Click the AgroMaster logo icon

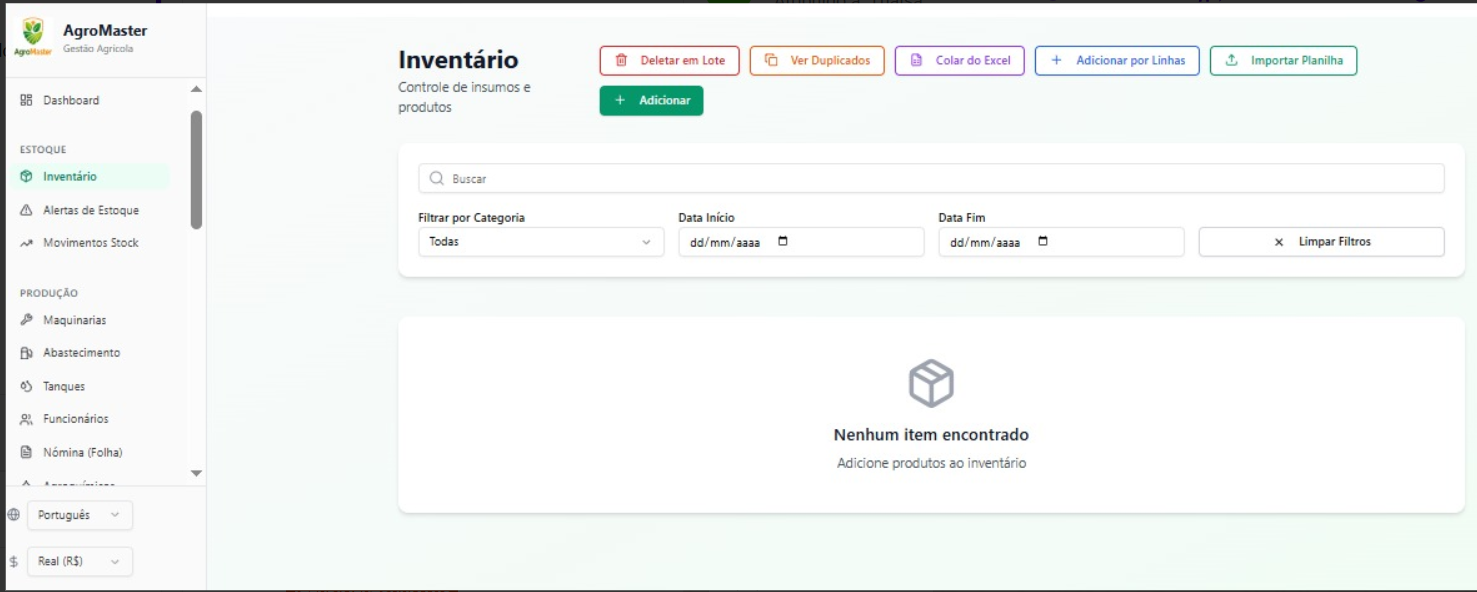click(33, 35)
